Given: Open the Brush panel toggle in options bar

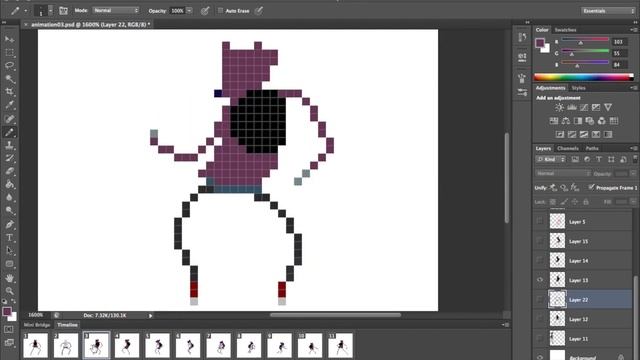Looking at the screenshot, I should [x=63, y=11].
